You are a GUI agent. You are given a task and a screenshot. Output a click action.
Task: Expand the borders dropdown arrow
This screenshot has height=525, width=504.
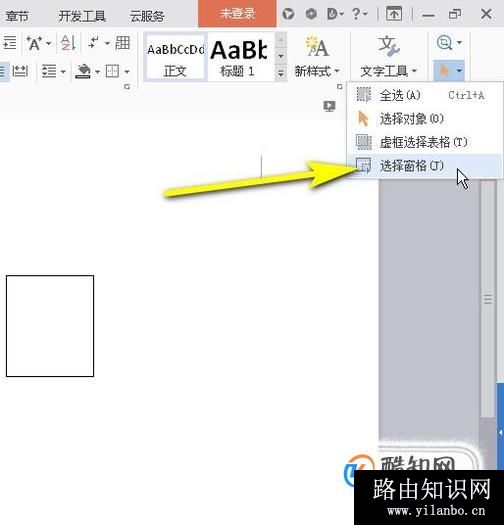tap(127, 72)
